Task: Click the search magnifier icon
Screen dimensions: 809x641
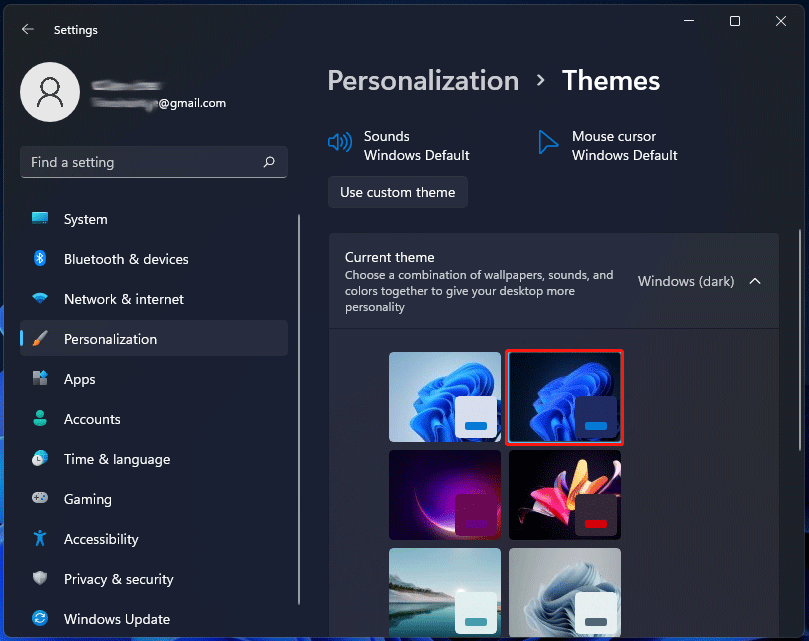Action: pos(269,162)
